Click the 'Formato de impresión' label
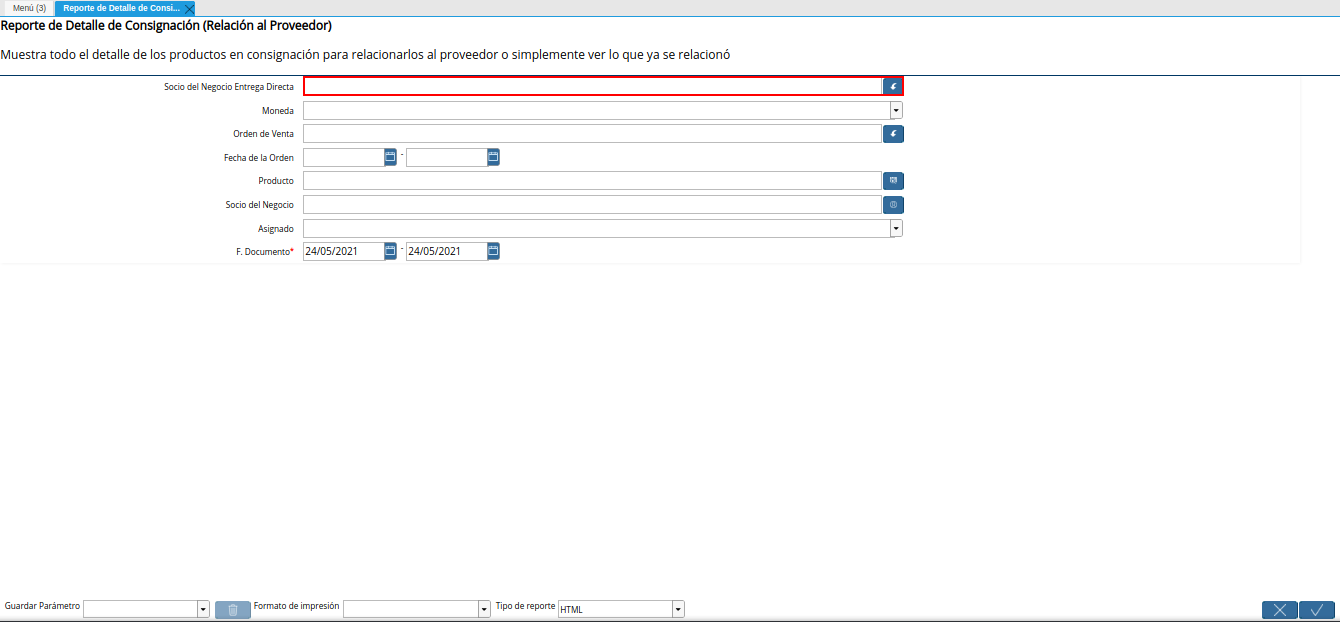 tap(297, 606)
